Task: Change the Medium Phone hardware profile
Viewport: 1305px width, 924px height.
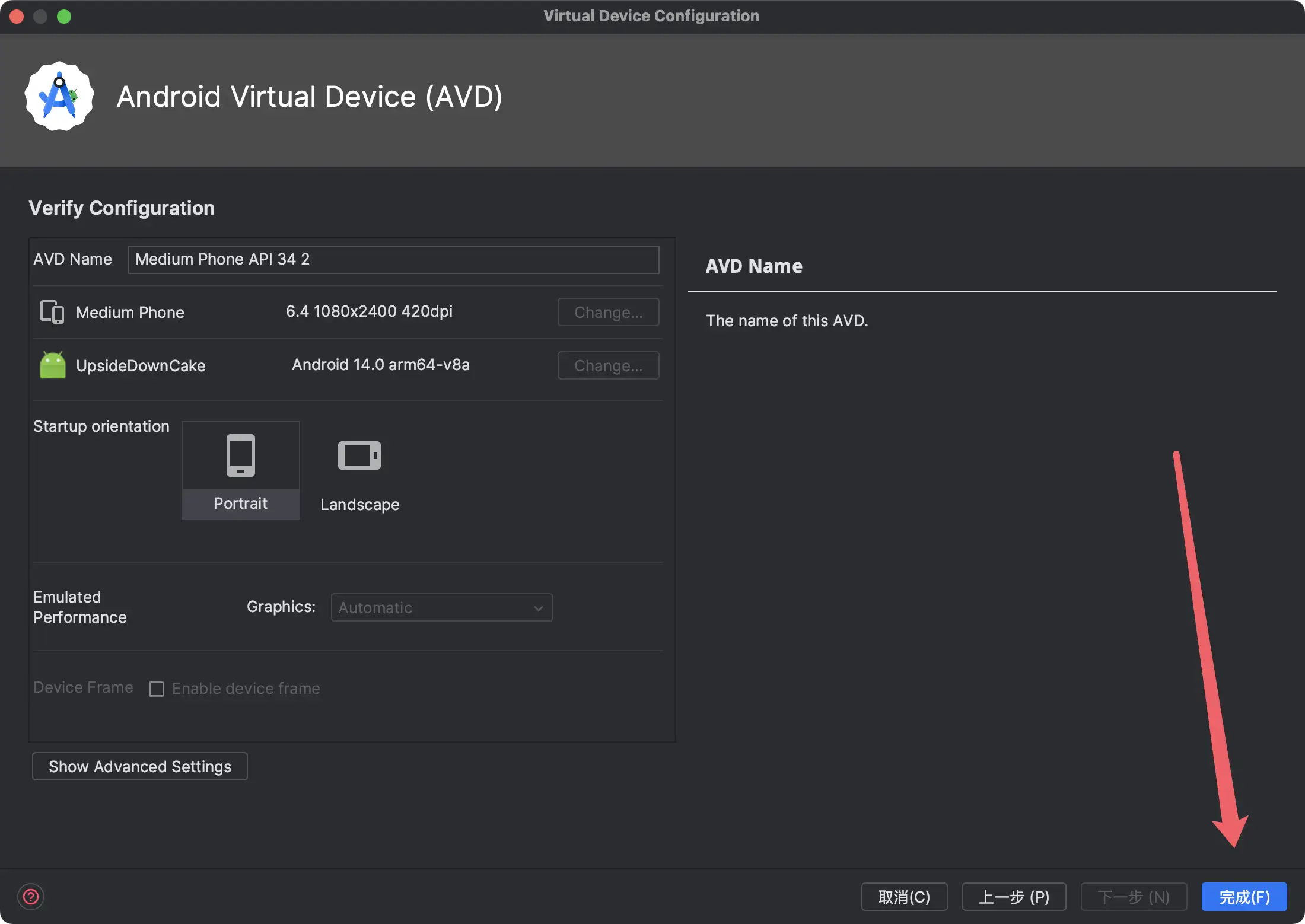Action: (x=608, y=312)
